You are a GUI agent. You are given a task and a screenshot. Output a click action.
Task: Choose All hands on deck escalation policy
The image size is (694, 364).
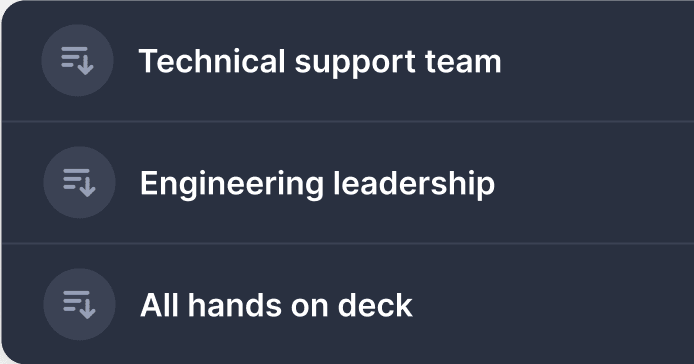coord(348,304)
